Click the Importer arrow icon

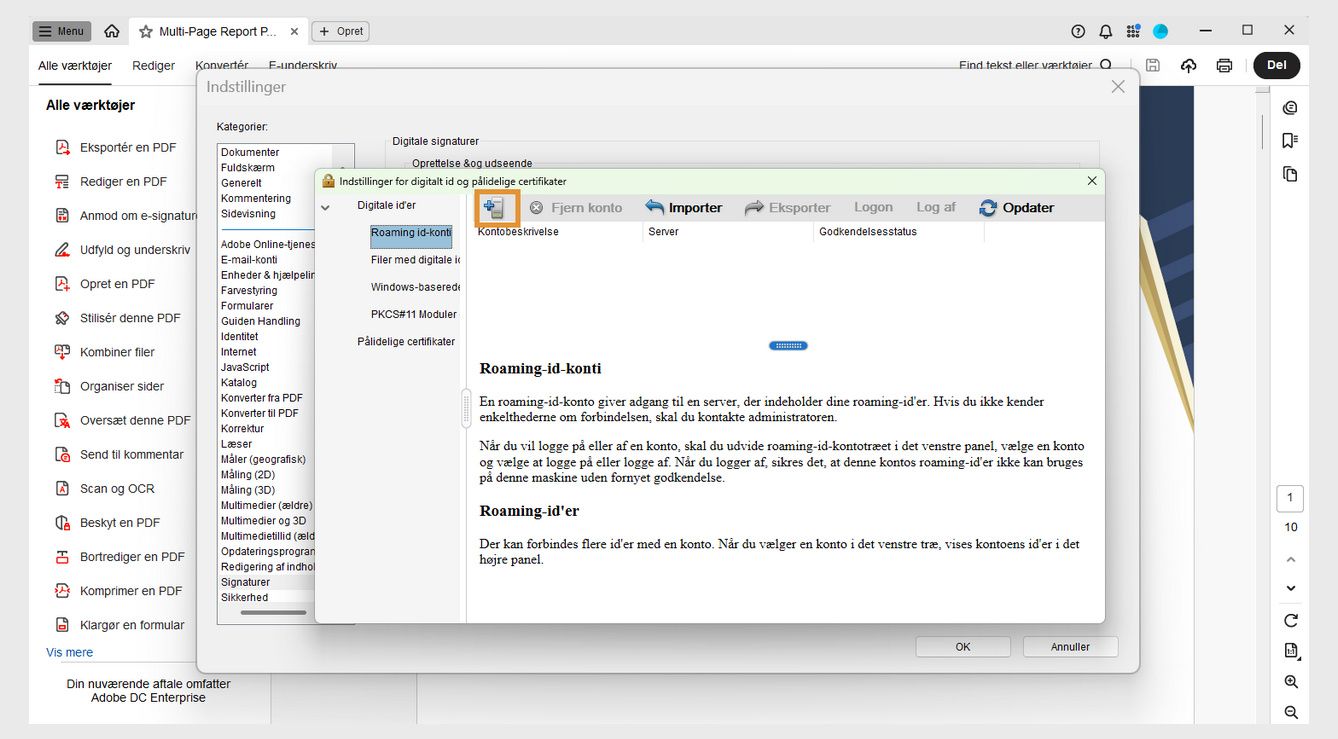652,207
